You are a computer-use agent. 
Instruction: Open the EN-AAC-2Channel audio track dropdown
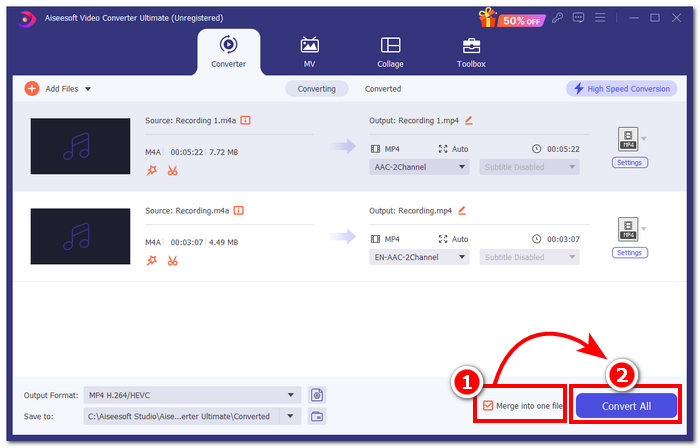[419, 257]
